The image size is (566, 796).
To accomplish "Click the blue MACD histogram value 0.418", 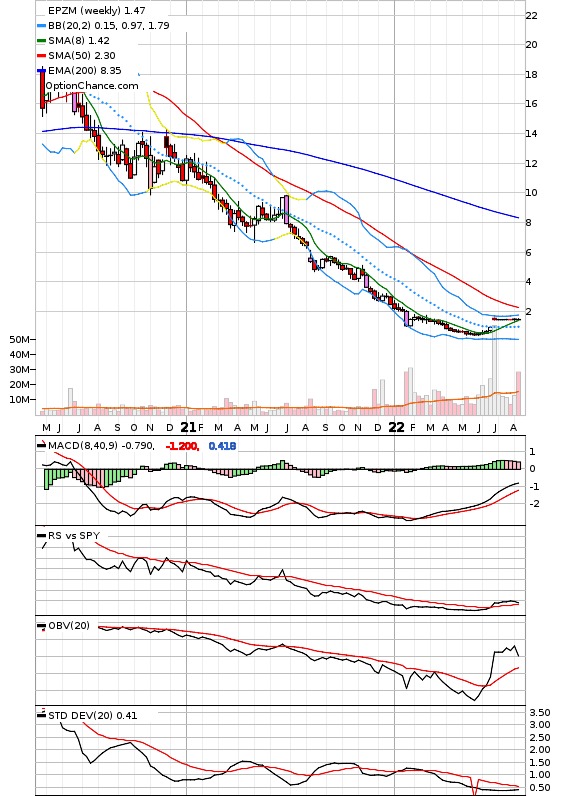I will tap(222, 446).
